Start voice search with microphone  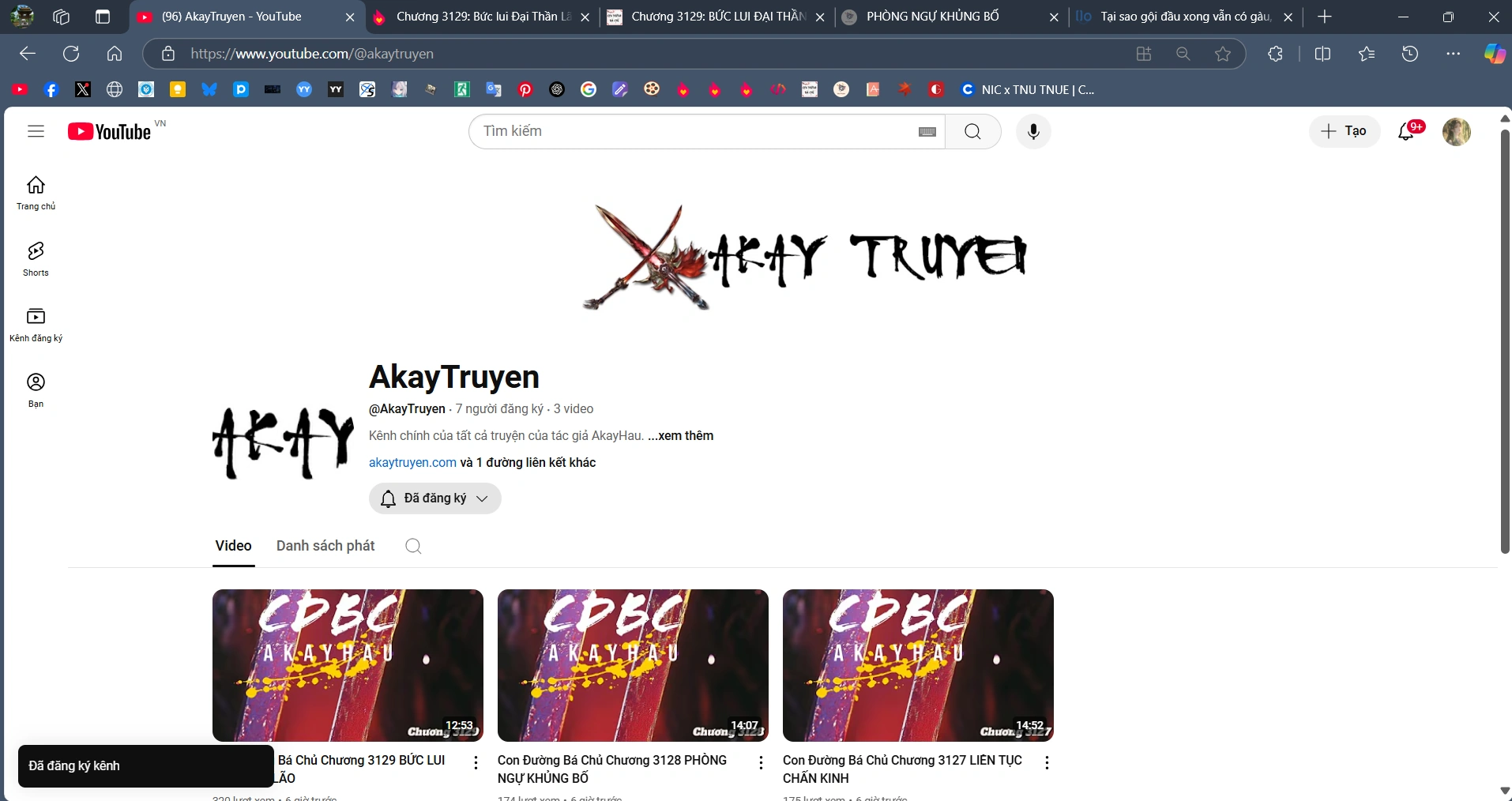(1033, 132)
